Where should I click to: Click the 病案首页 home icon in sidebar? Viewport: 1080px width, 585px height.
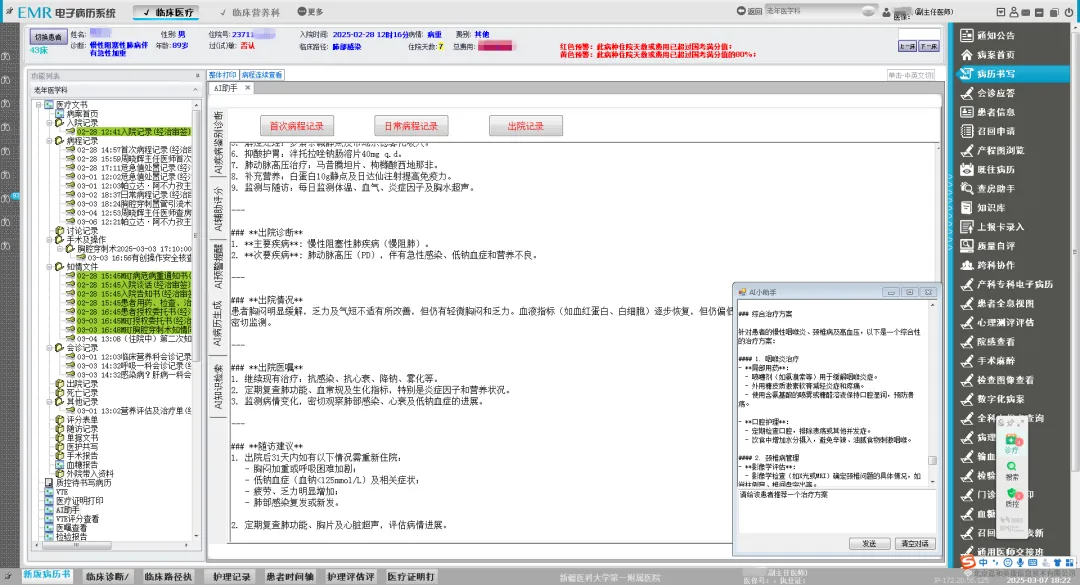[x=968, y=54]
